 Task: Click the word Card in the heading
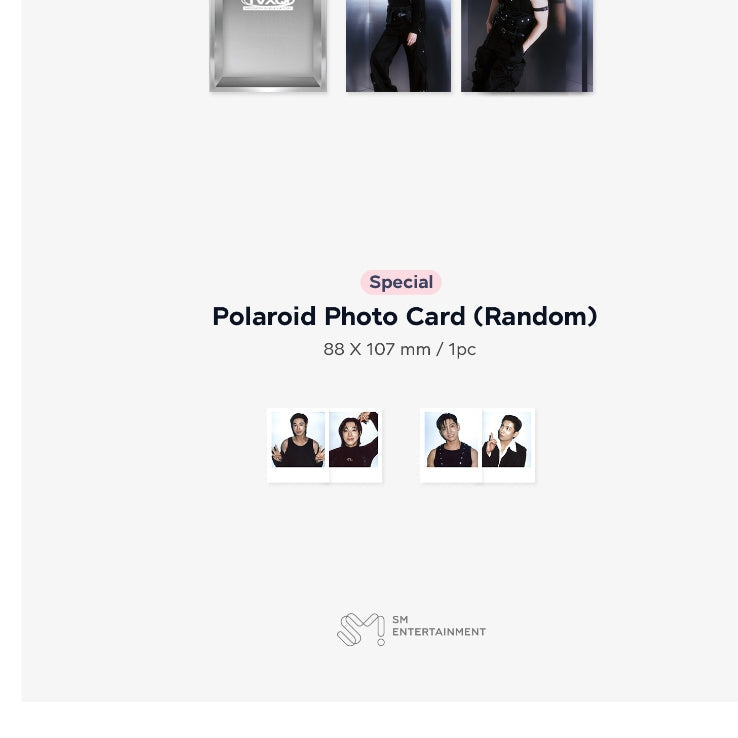tap(435, 316)
